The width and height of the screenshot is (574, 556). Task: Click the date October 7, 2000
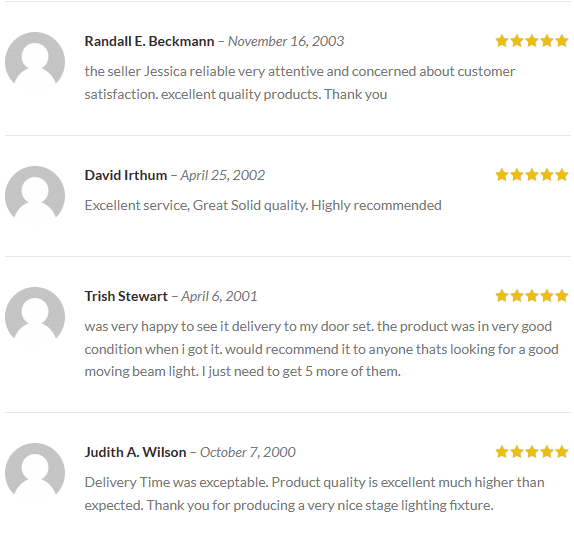click(248, 452)
